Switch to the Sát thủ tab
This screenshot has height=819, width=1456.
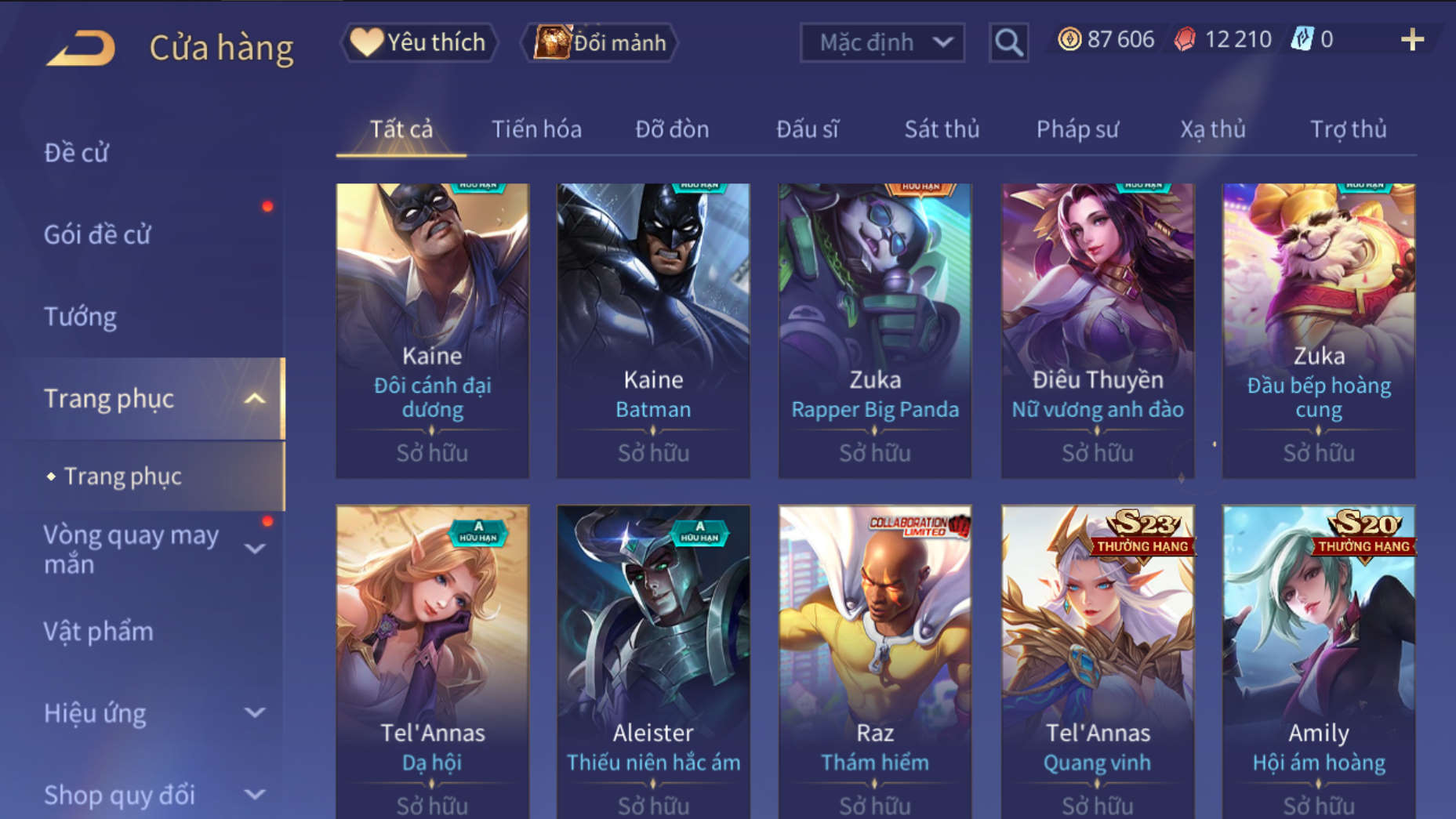pyautogui.click(x=942, y=129)
